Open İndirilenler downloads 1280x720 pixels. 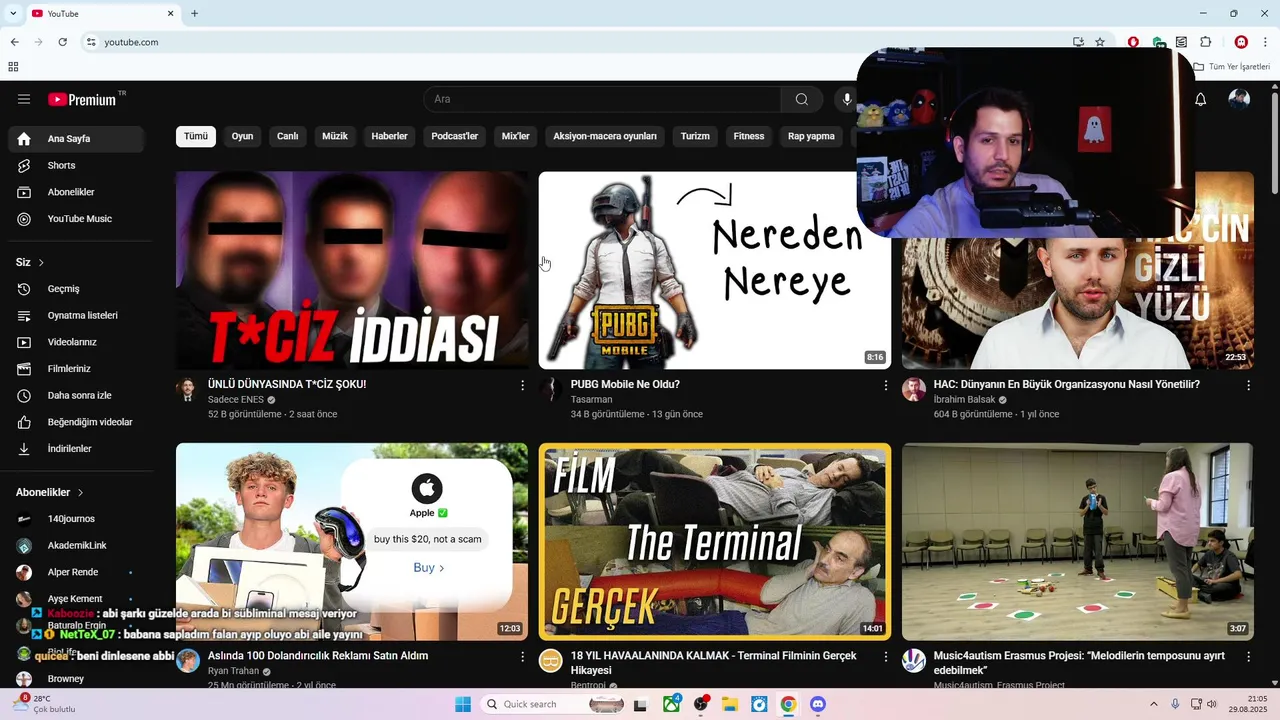[x=76, y=449]
